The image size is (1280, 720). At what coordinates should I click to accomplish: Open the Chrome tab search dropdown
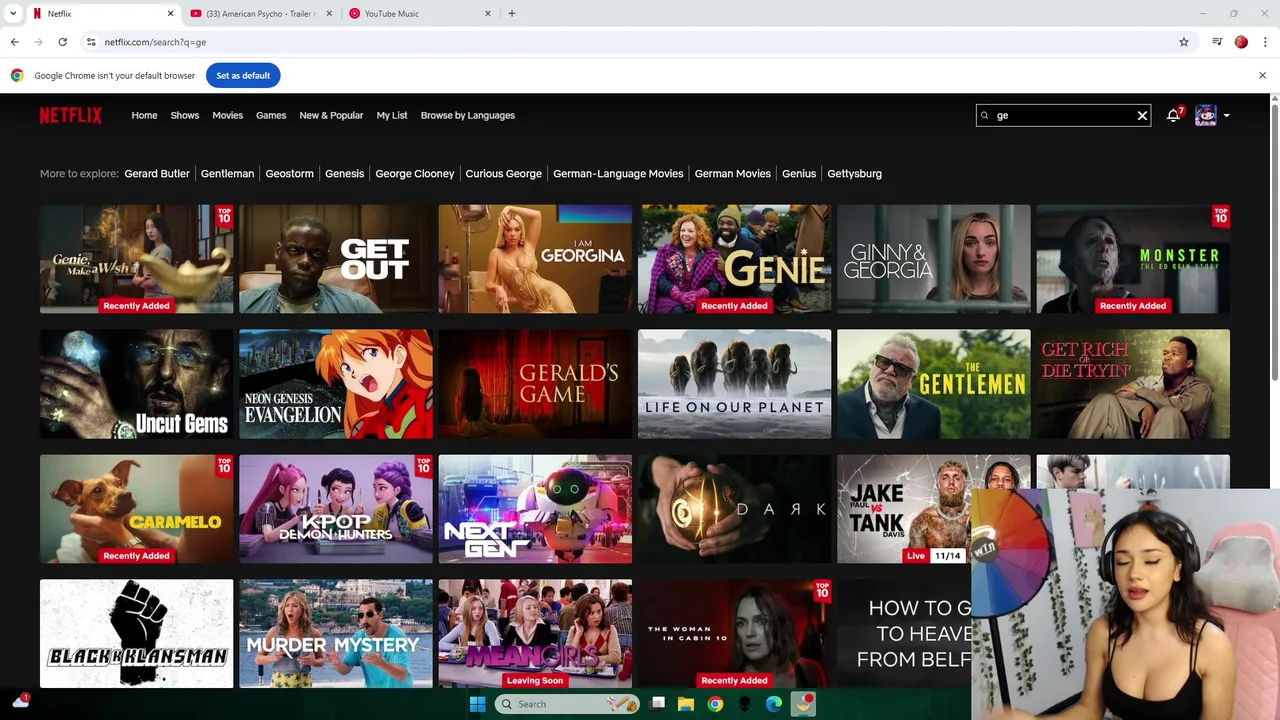[x=13, y=14]
